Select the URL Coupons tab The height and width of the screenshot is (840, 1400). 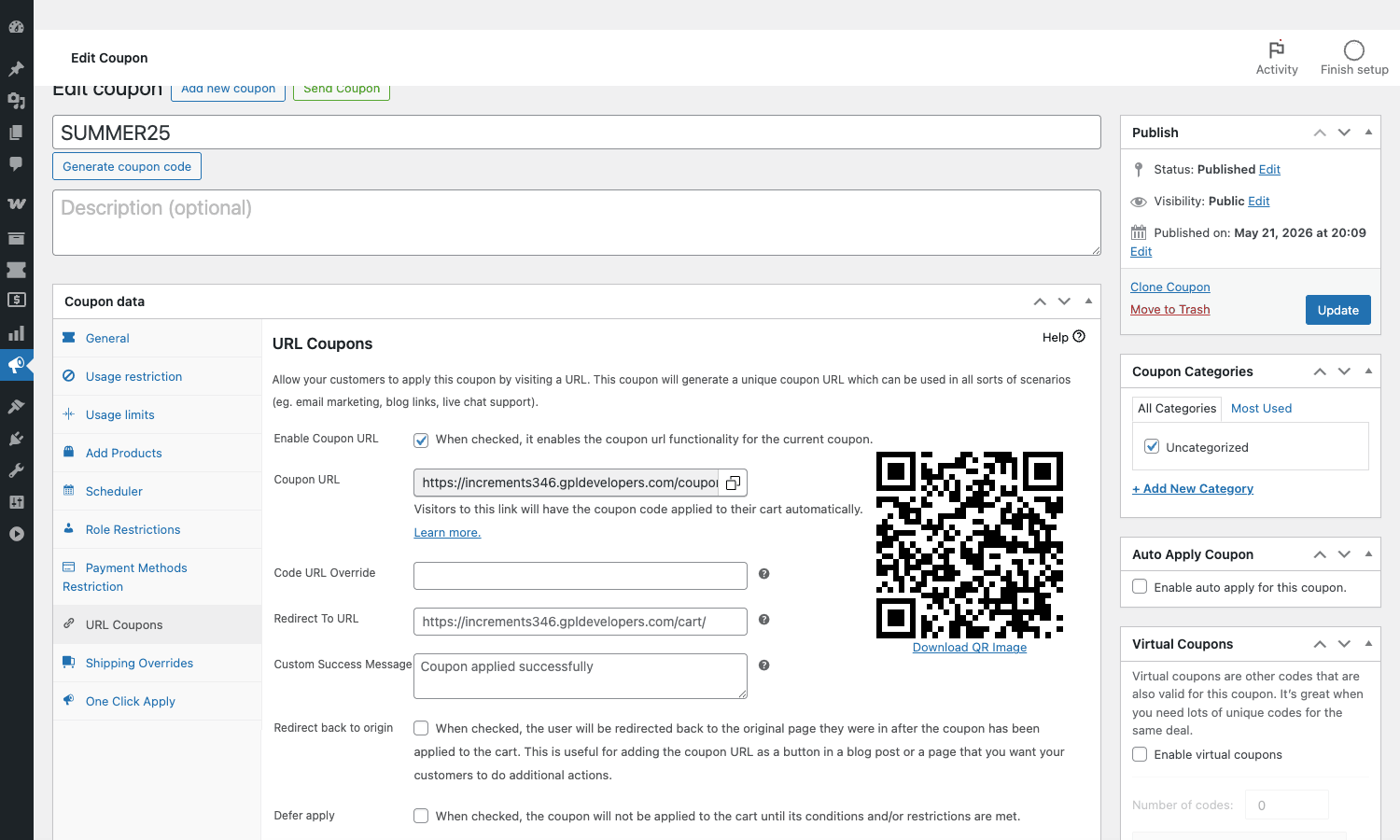[x=157, y=624]
